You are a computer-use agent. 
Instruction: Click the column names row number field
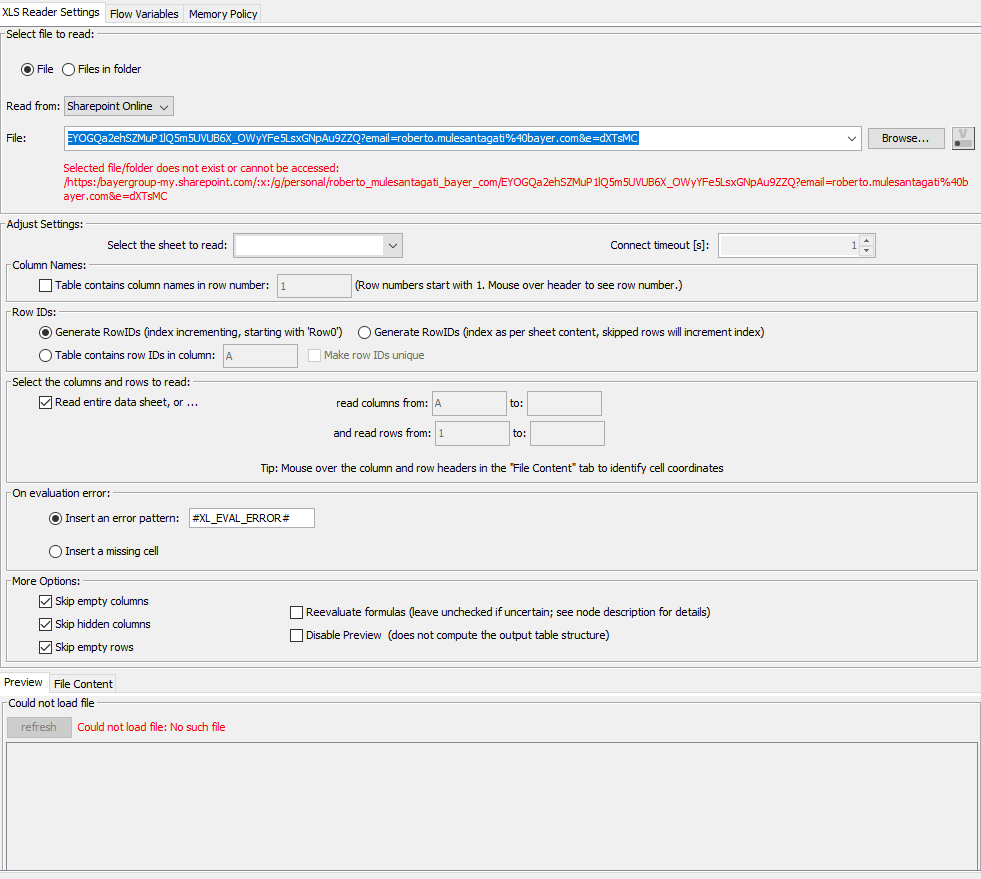coord(314,286)
